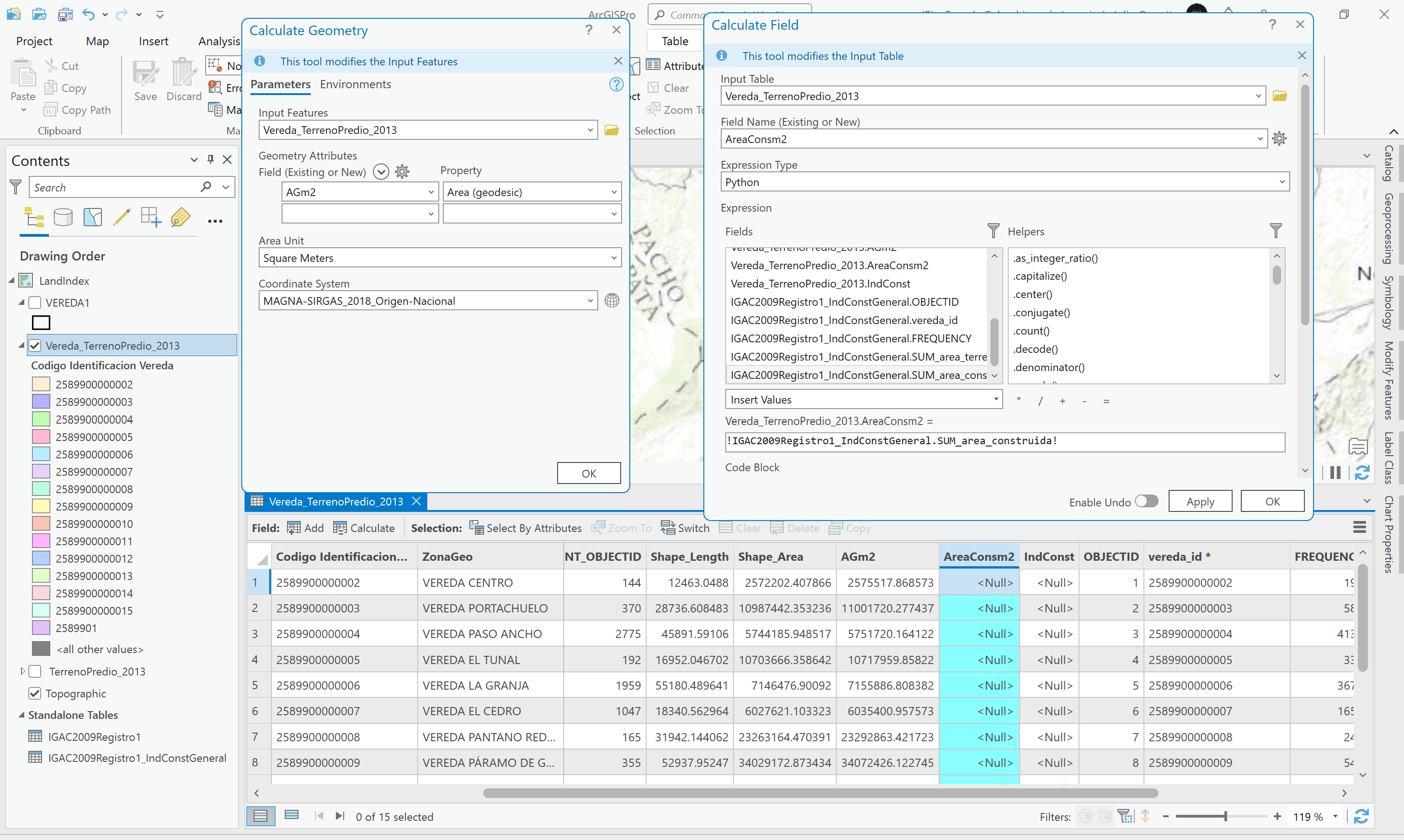The image size is (1404, 840).
Task: Open the Insert ribbon tab
Action: [154, 41]
